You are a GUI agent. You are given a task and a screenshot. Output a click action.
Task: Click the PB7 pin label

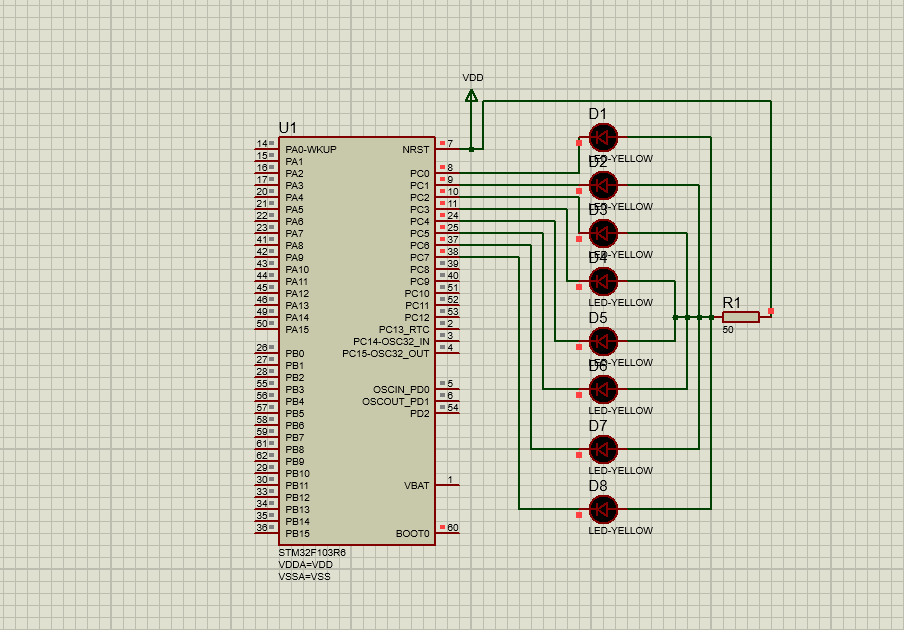[295, 437]
